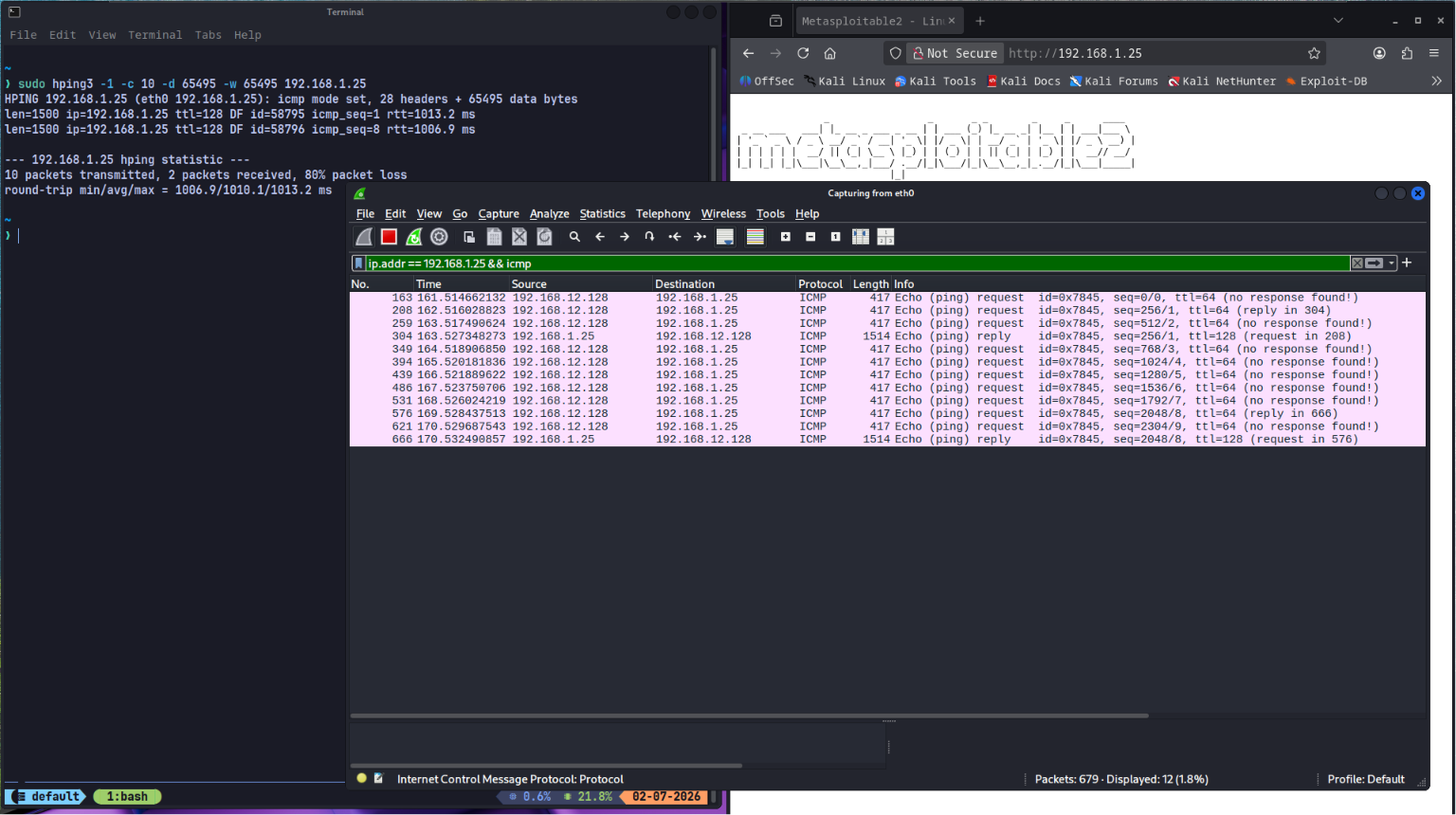The image size is (1456, 815).
Task: Open Terminal window Tabs menu
Action: click(208, 35)
